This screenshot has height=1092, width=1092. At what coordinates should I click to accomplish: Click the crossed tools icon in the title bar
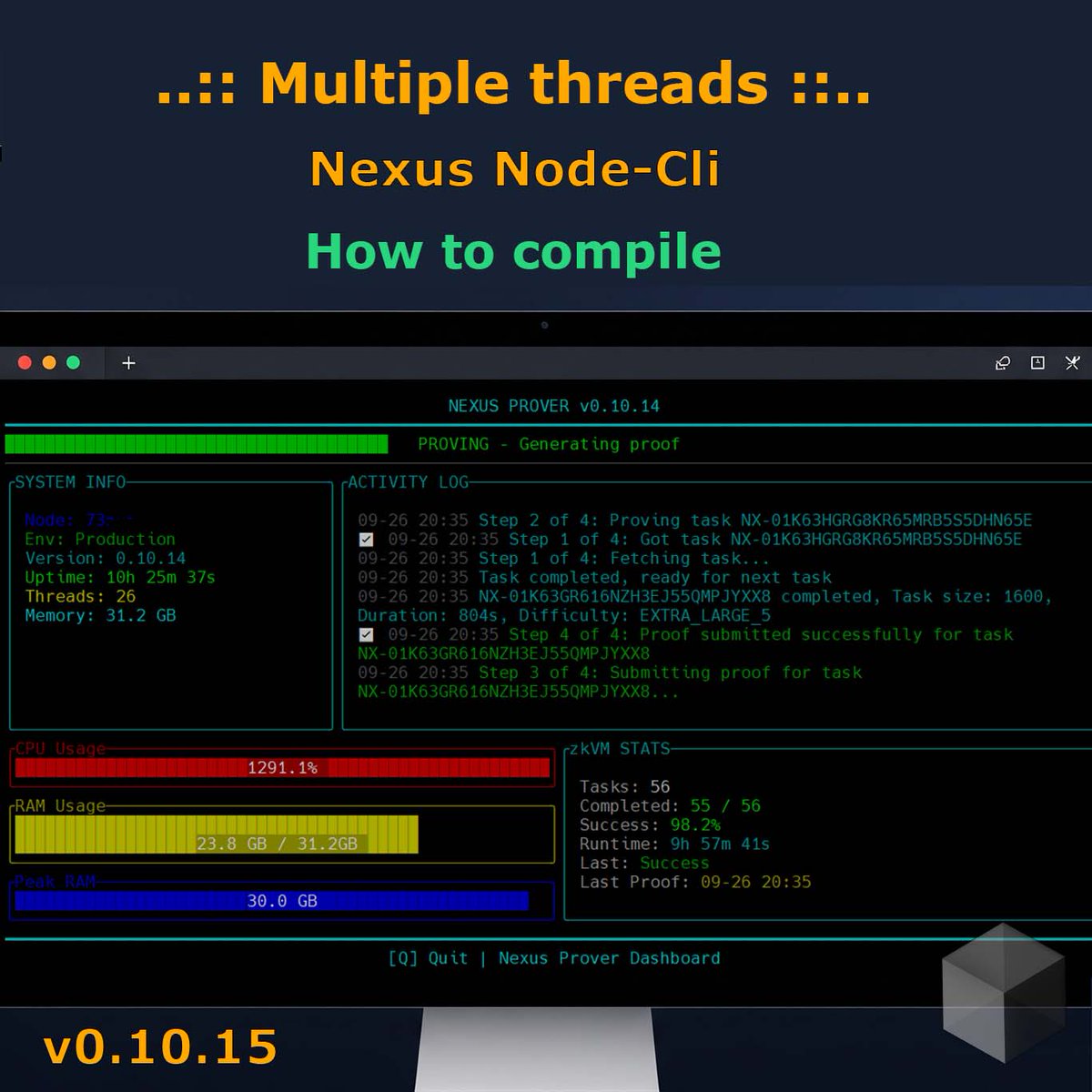1072,363
